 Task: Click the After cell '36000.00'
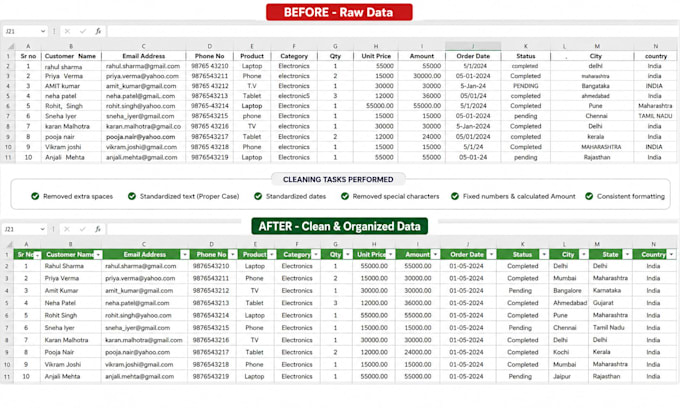point(418,303)
